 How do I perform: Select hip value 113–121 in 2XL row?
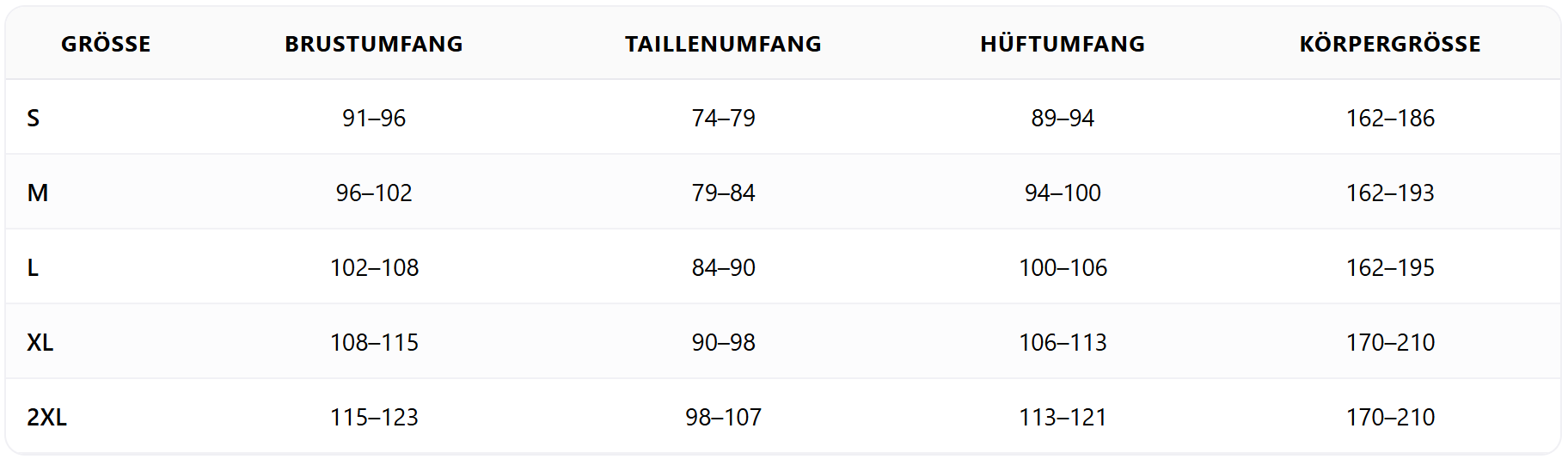(1063, 417)
